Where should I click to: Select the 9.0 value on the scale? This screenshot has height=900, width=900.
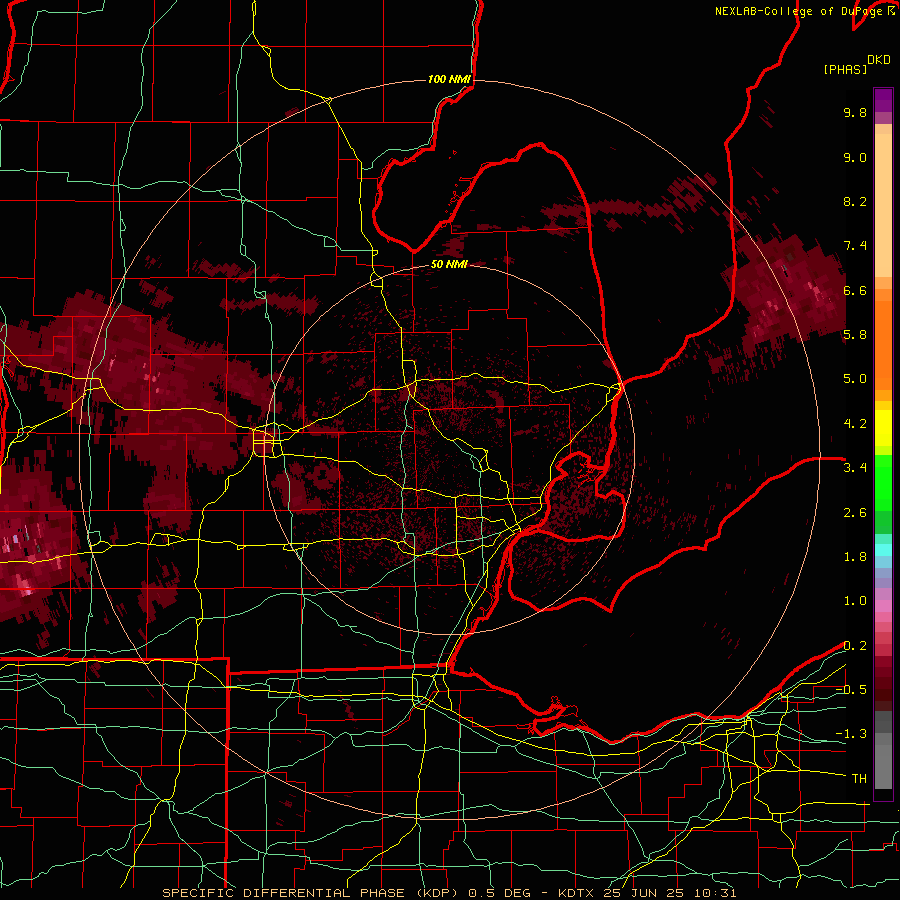tap(855, 157)
